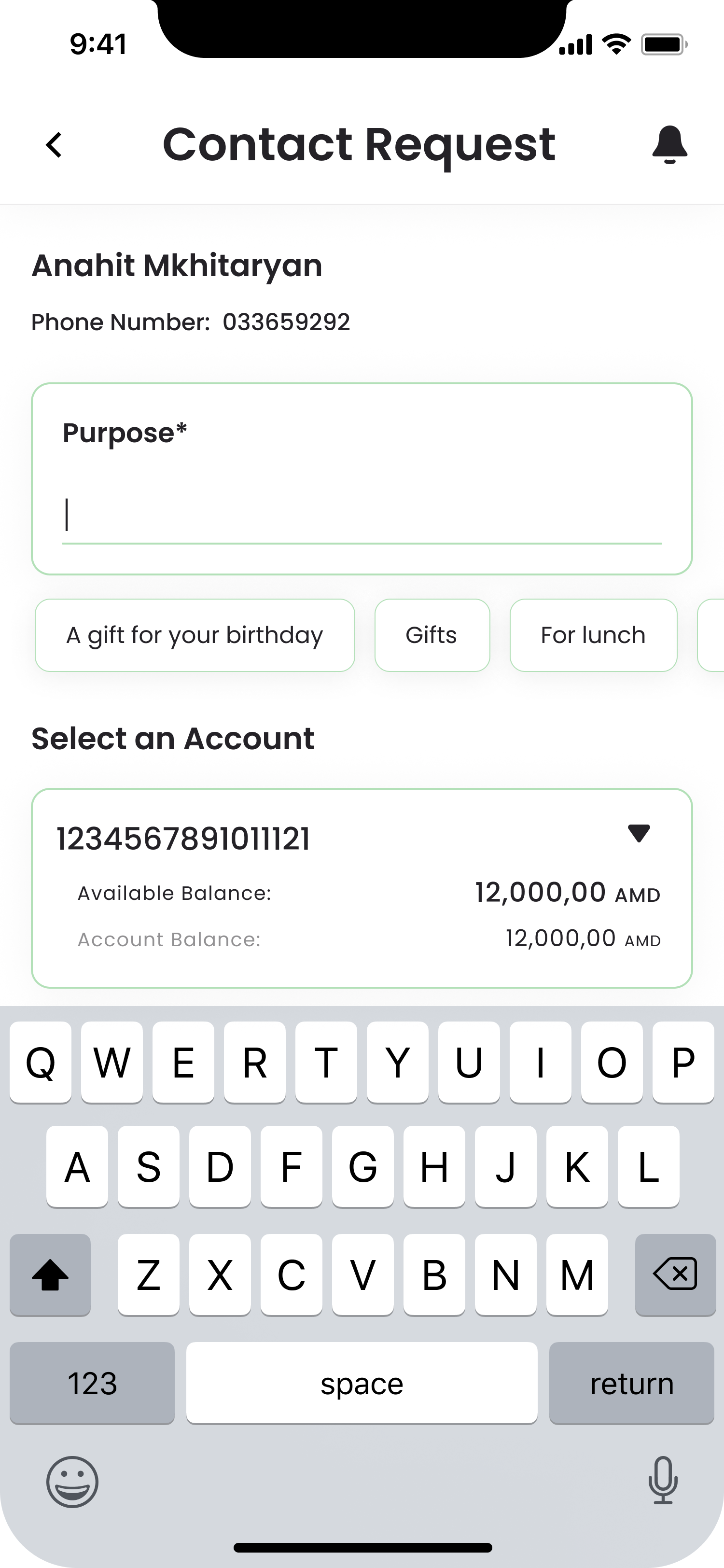Go back using the left chevron
Viewport: 724px width, 1568px height.
[x=54, y=145]
